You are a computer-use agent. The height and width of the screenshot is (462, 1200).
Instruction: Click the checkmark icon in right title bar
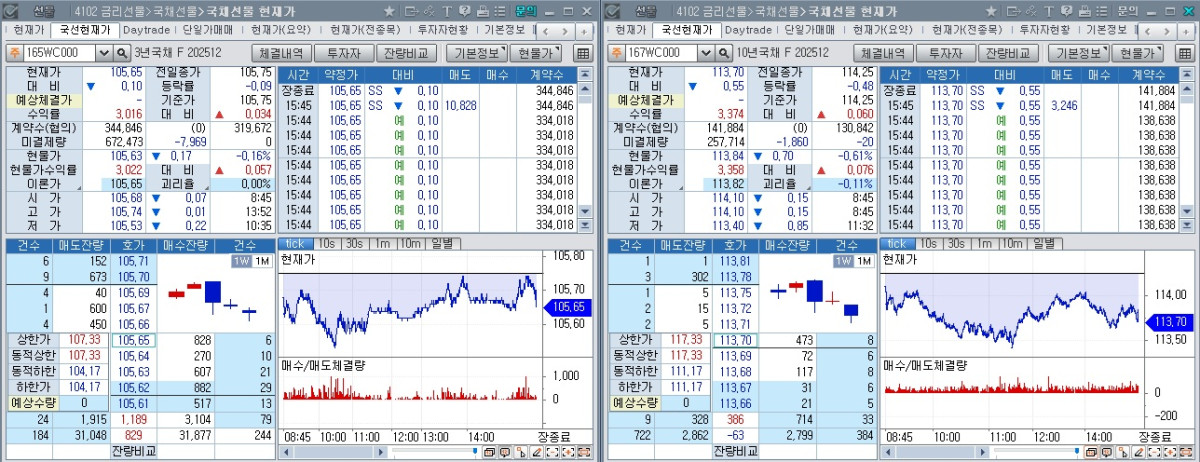click(x=612, y=11)
